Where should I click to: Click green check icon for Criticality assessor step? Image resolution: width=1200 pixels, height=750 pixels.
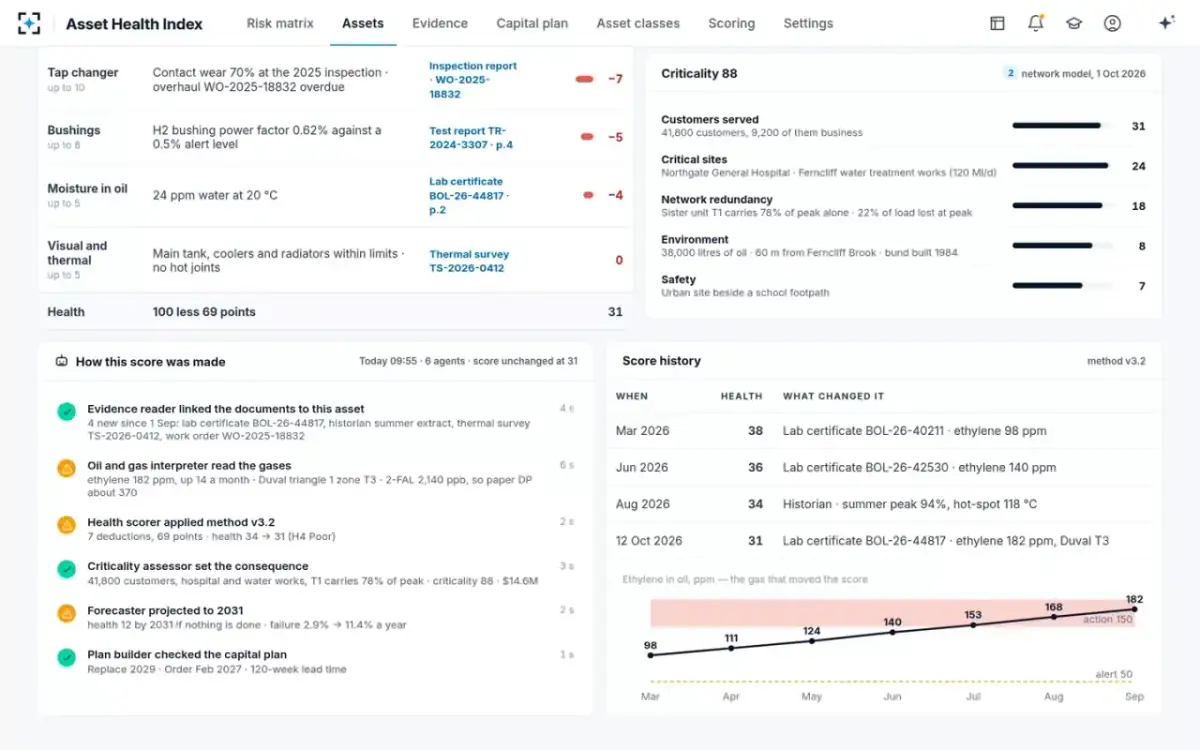click(66, 569)
